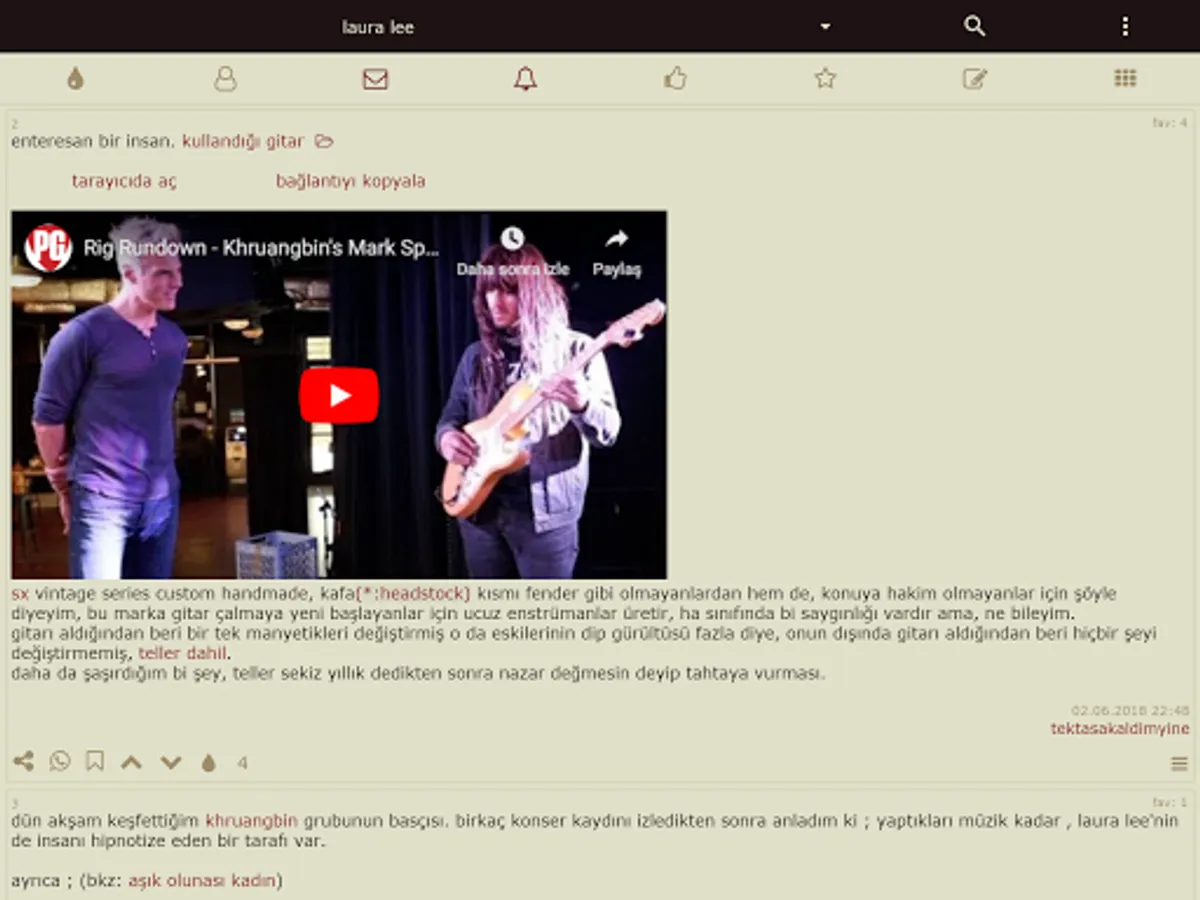
Task: Play the Rig Rundown YouTube video
Action: pos(339,395)
